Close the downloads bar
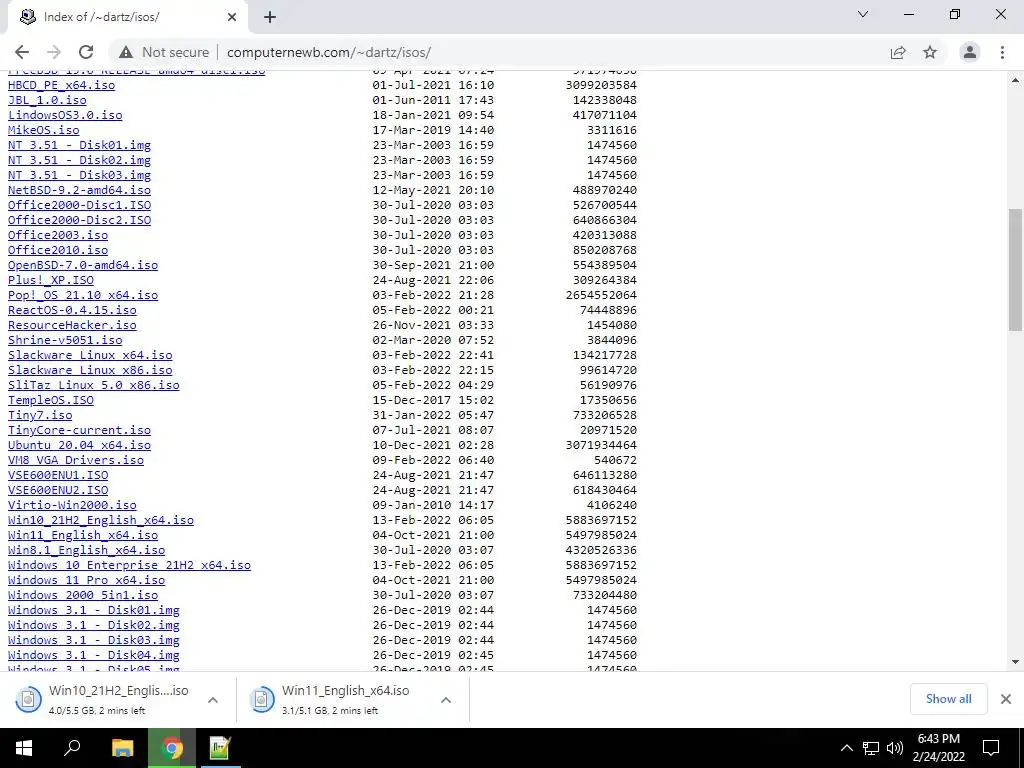The width and height of the screenshot is (1024, 768). (x=1006, y=699)
